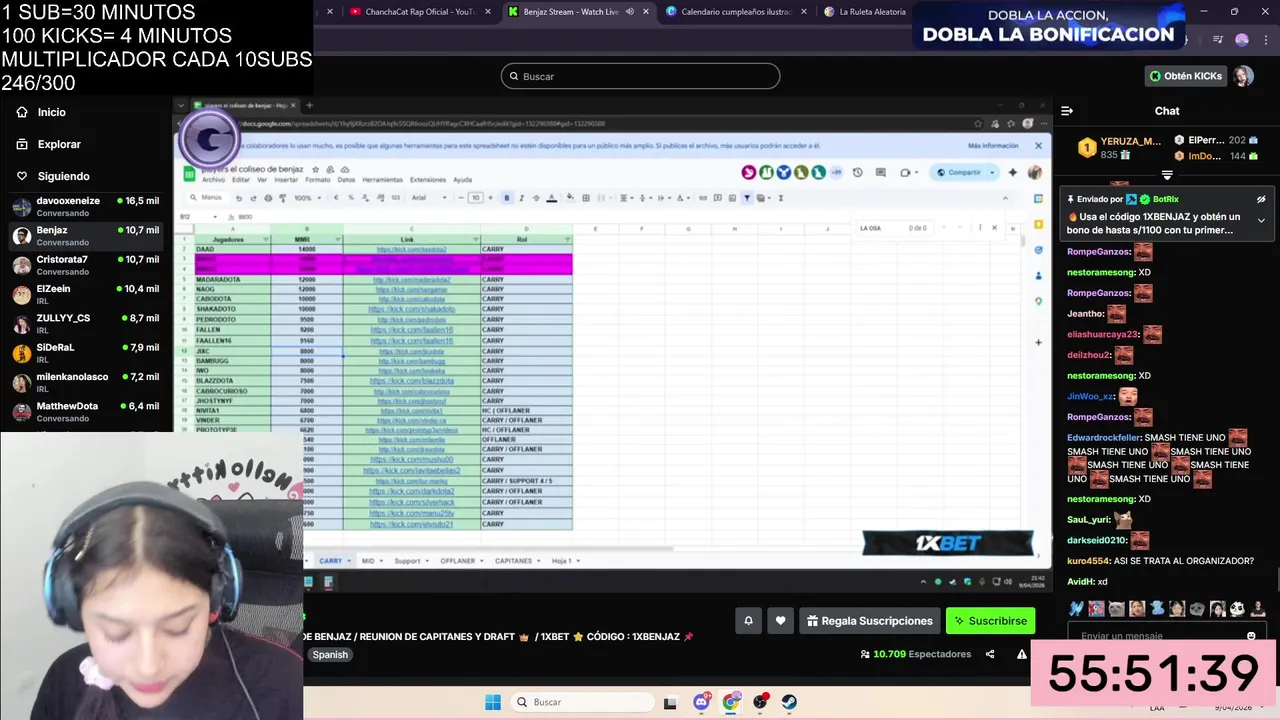The image size is (1280, 720).
Task: Open Cristorata7 channel in sidebar
Action: [x=85, y=265]
